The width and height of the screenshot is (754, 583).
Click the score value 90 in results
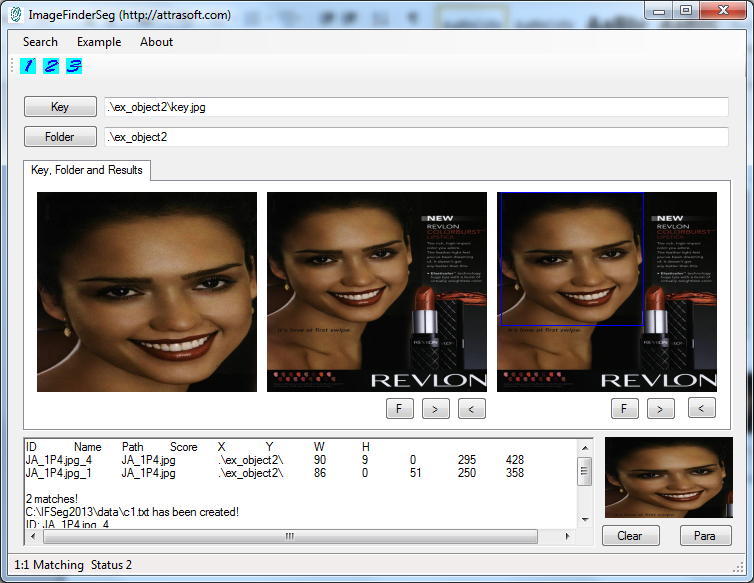(x=320, y=460)
